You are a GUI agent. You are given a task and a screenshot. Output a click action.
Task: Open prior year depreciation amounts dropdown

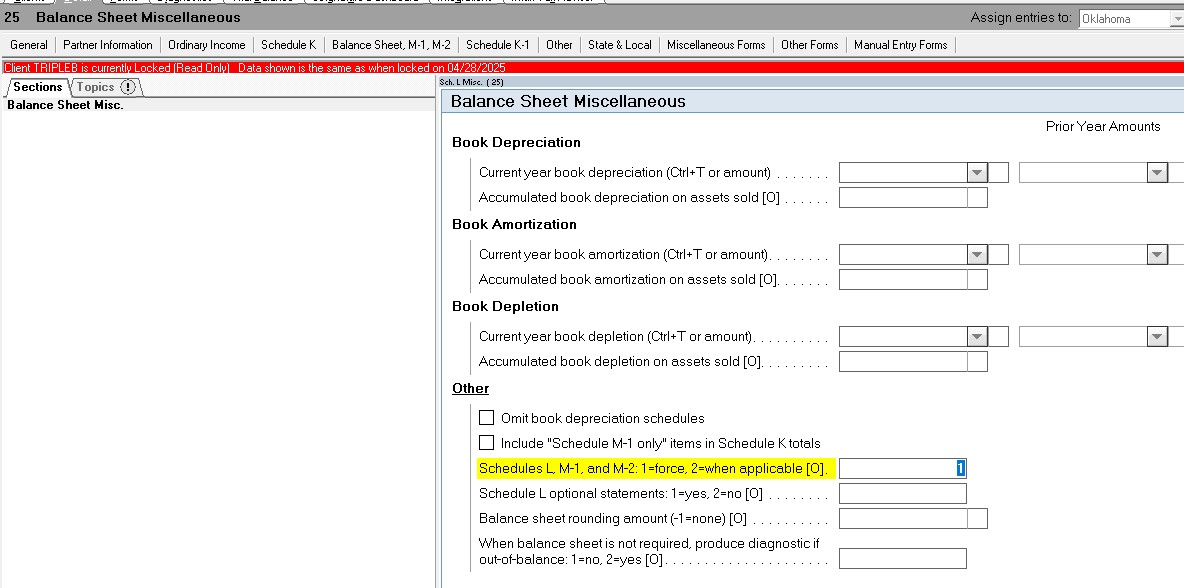tap(1157, 171)
